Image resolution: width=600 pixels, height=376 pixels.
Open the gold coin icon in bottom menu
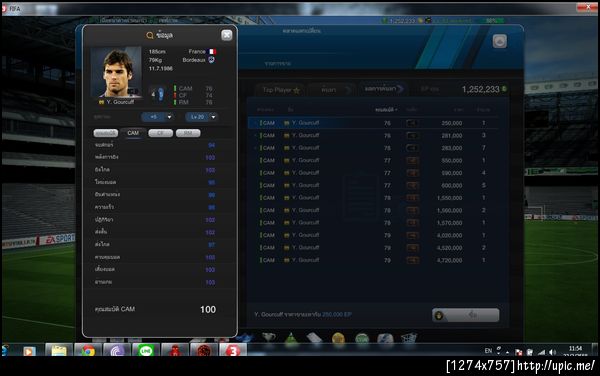(x=338, y=338)
